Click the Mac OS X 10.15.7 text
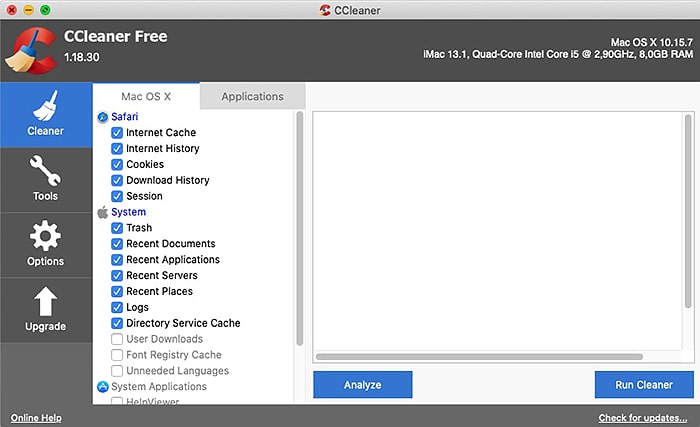The image size is (700, 427). 652,42
